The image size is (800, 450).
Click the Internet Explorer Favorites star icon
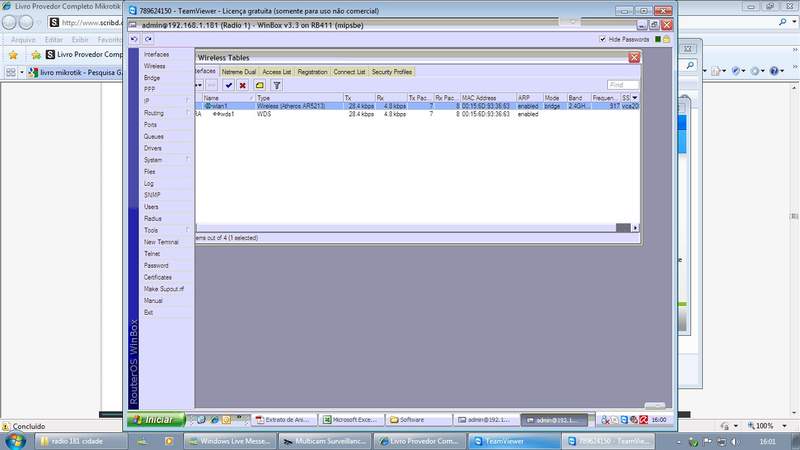point(13,55)
